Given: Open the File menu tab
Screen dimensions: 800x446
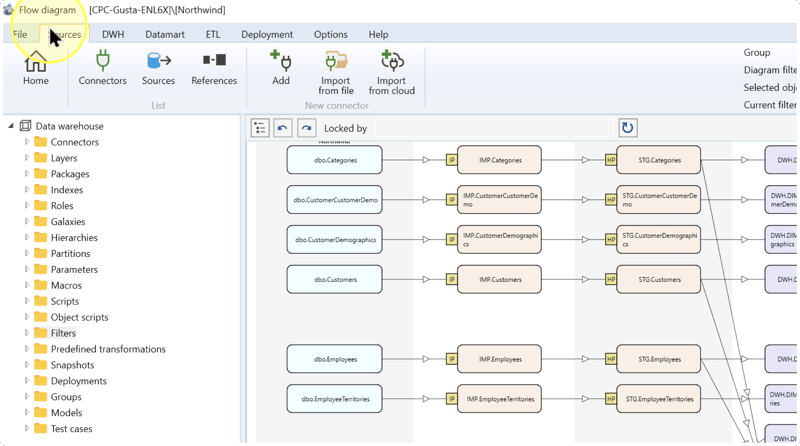Looking at the screenshot, I should click(20, 34).
